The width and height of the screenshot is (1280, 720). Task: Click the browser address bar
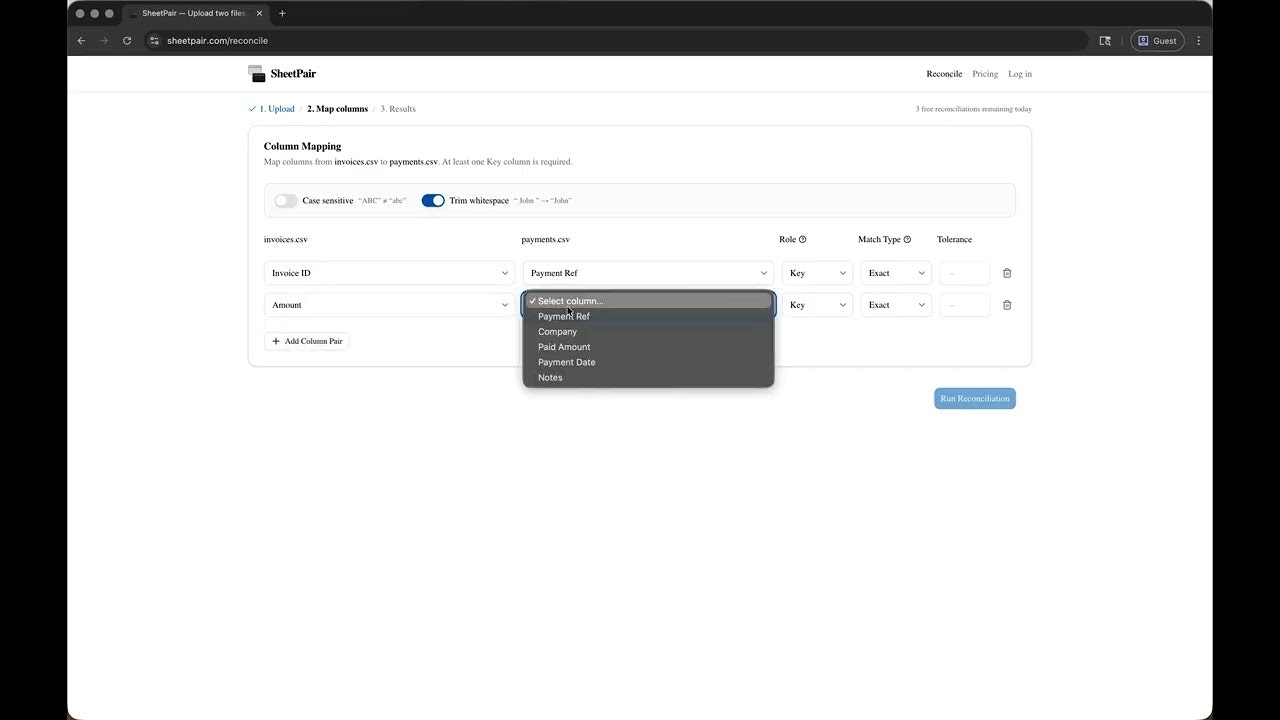[x=615, y=41]
